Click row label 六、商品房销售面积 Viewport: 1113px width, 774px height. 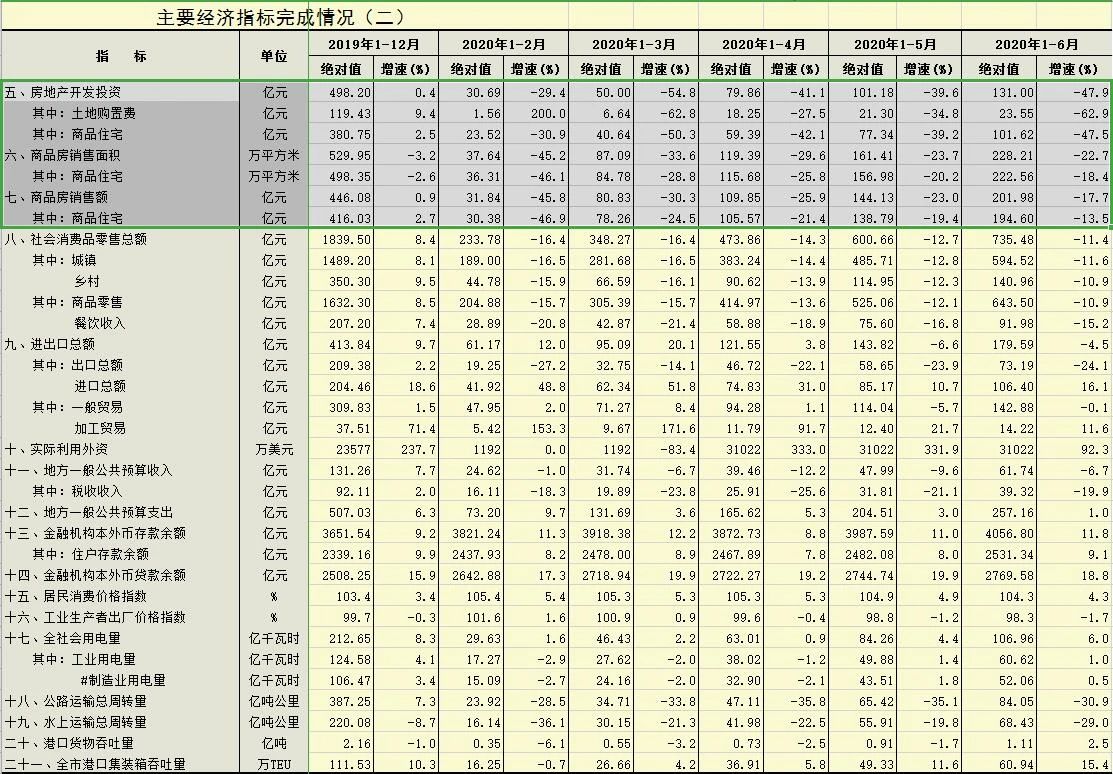[x=63, y=156]
